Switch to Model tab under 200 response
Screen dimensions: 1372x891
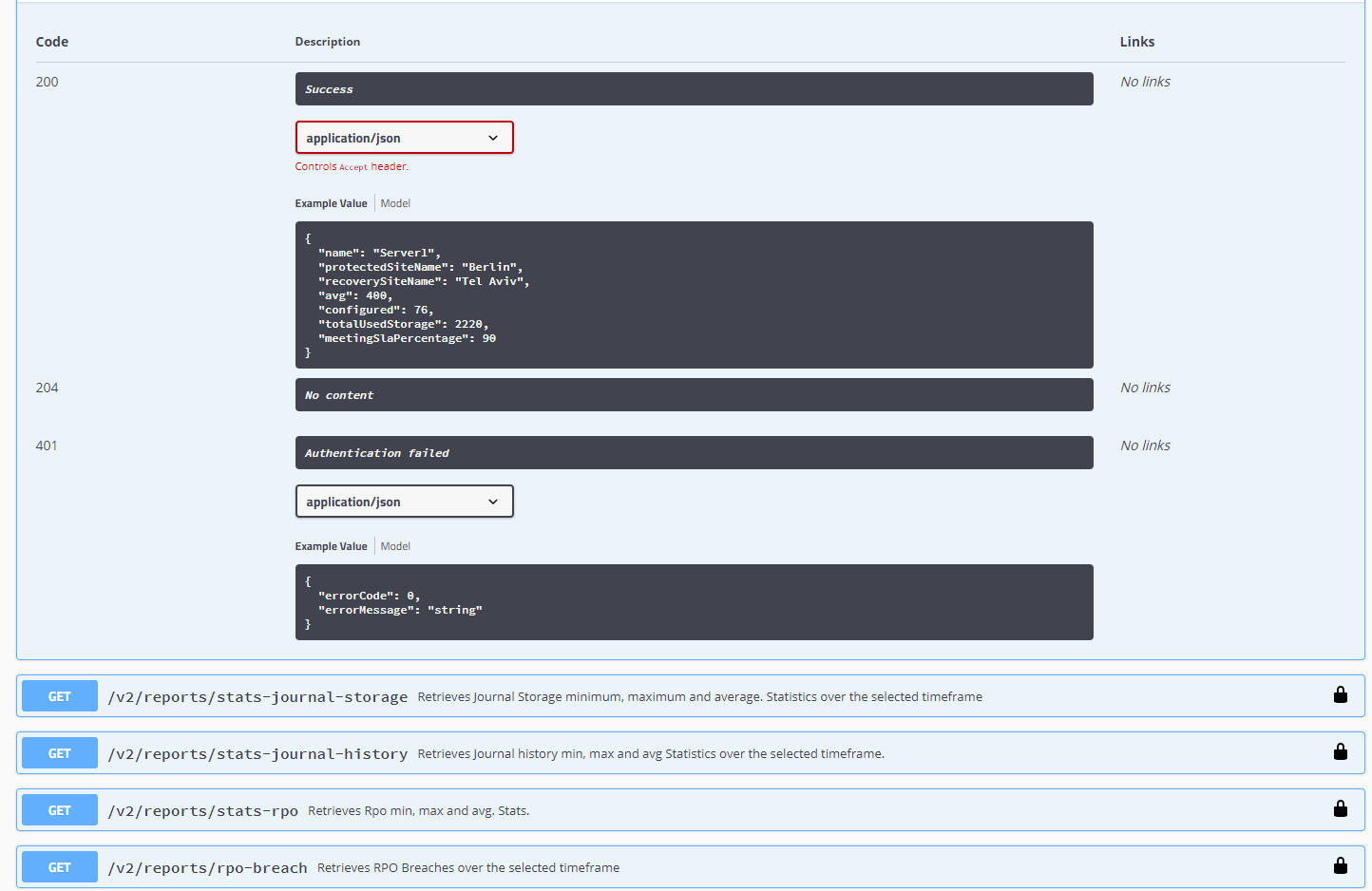(395, 203)
